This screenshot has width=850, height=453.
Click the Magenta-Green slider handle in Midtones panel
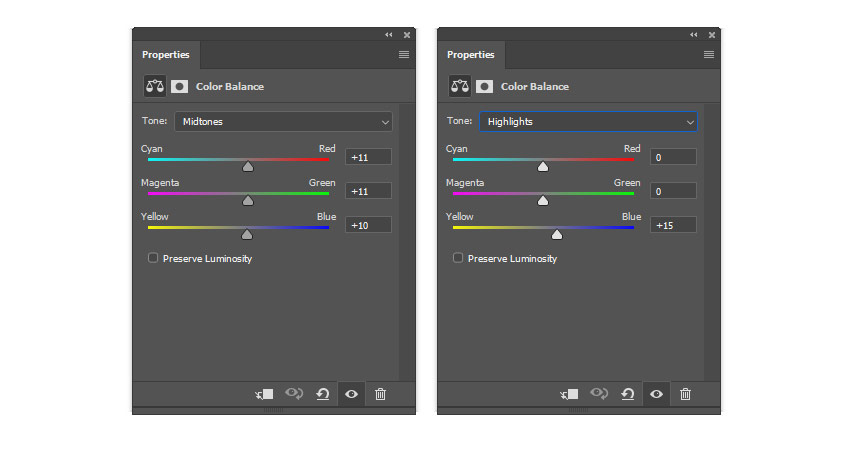pyautogui.click(x=248, y=200)
